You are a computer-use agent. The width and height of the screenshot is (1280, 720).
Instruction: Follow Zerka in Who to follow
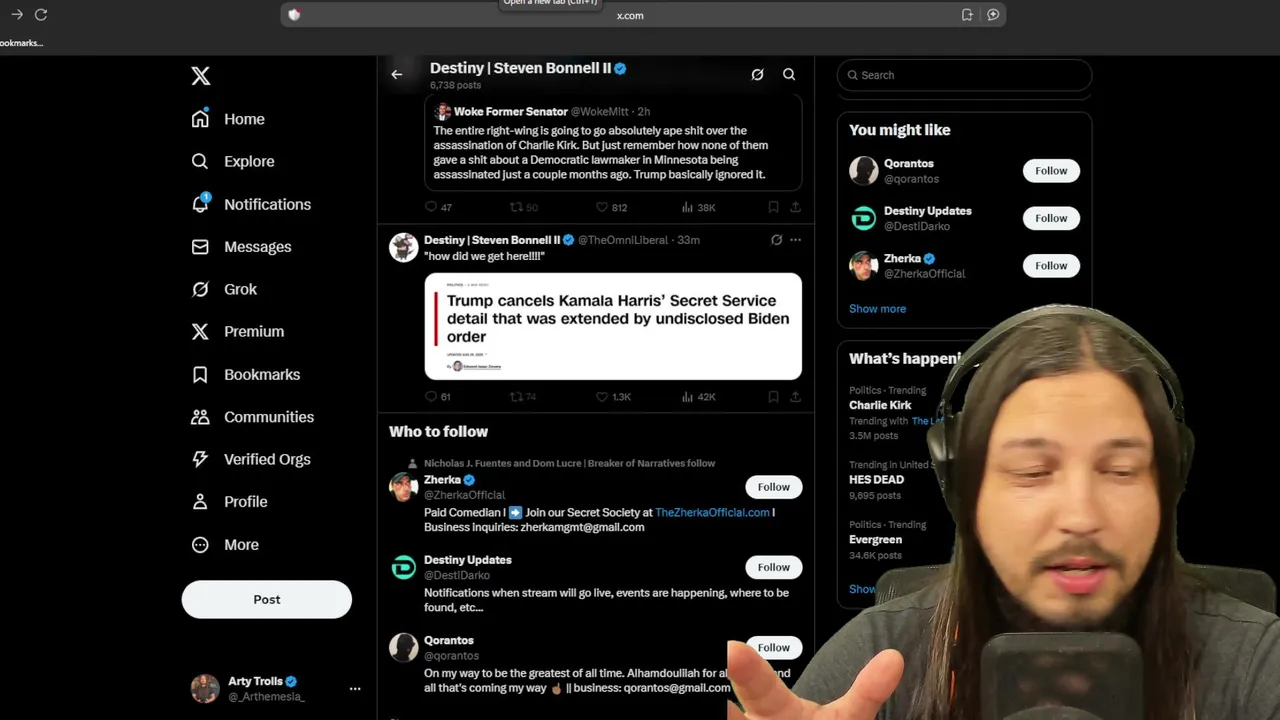point(773,487)
